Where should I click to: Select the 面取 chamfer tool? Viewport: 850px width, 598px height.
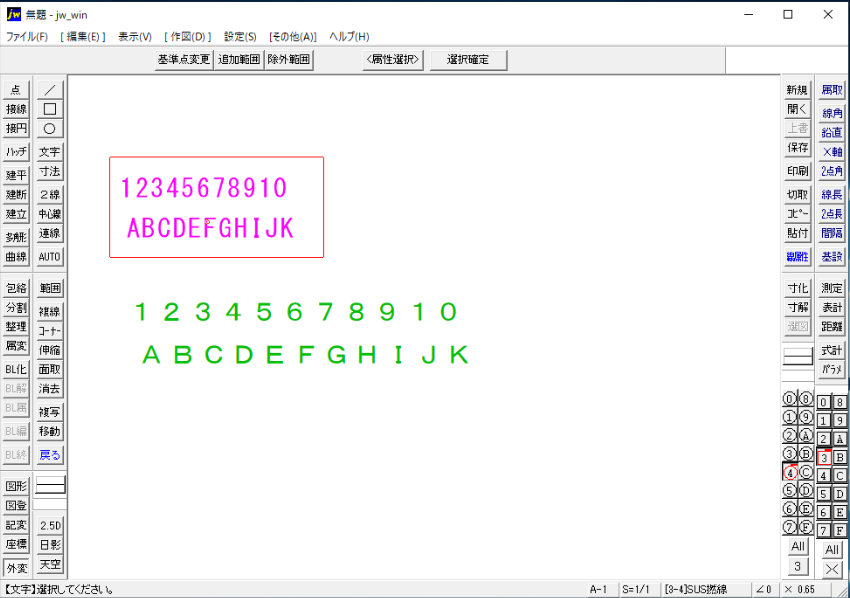tap(49, 370)
